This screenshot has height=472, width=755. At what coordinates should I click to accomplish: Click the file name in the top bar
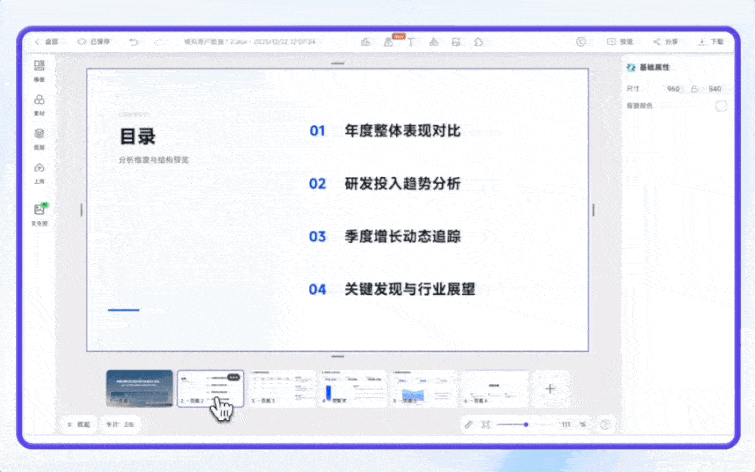249,42
